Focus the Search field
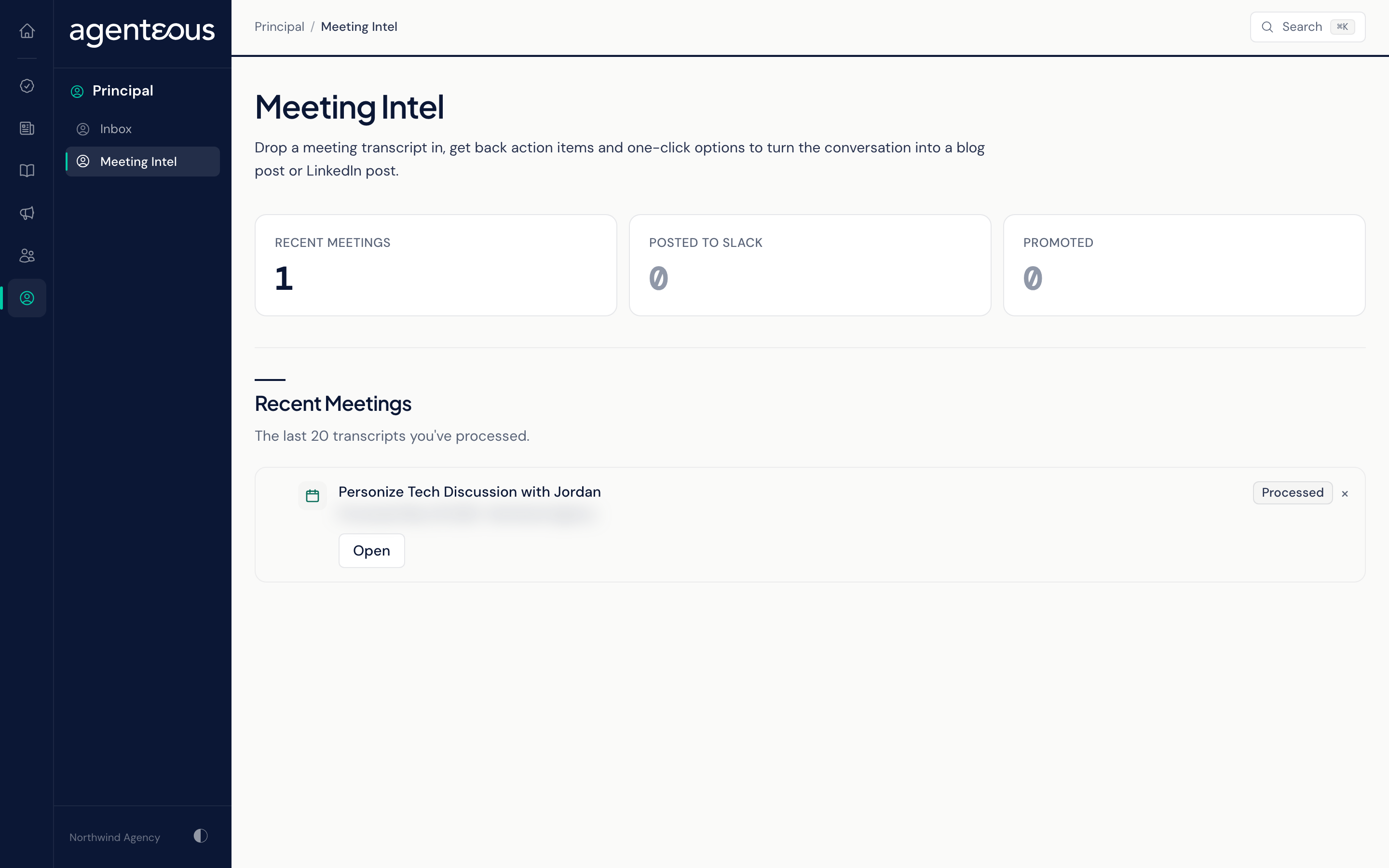The width and height of the screenshot is (1389, 868). (1307, 27)
